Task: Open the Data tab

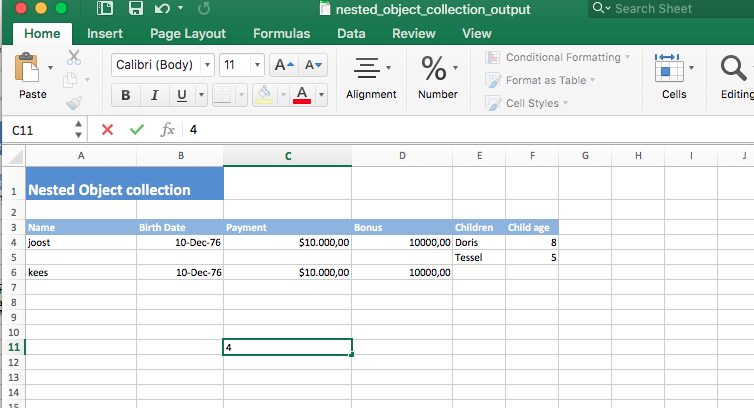Action: 351,34
